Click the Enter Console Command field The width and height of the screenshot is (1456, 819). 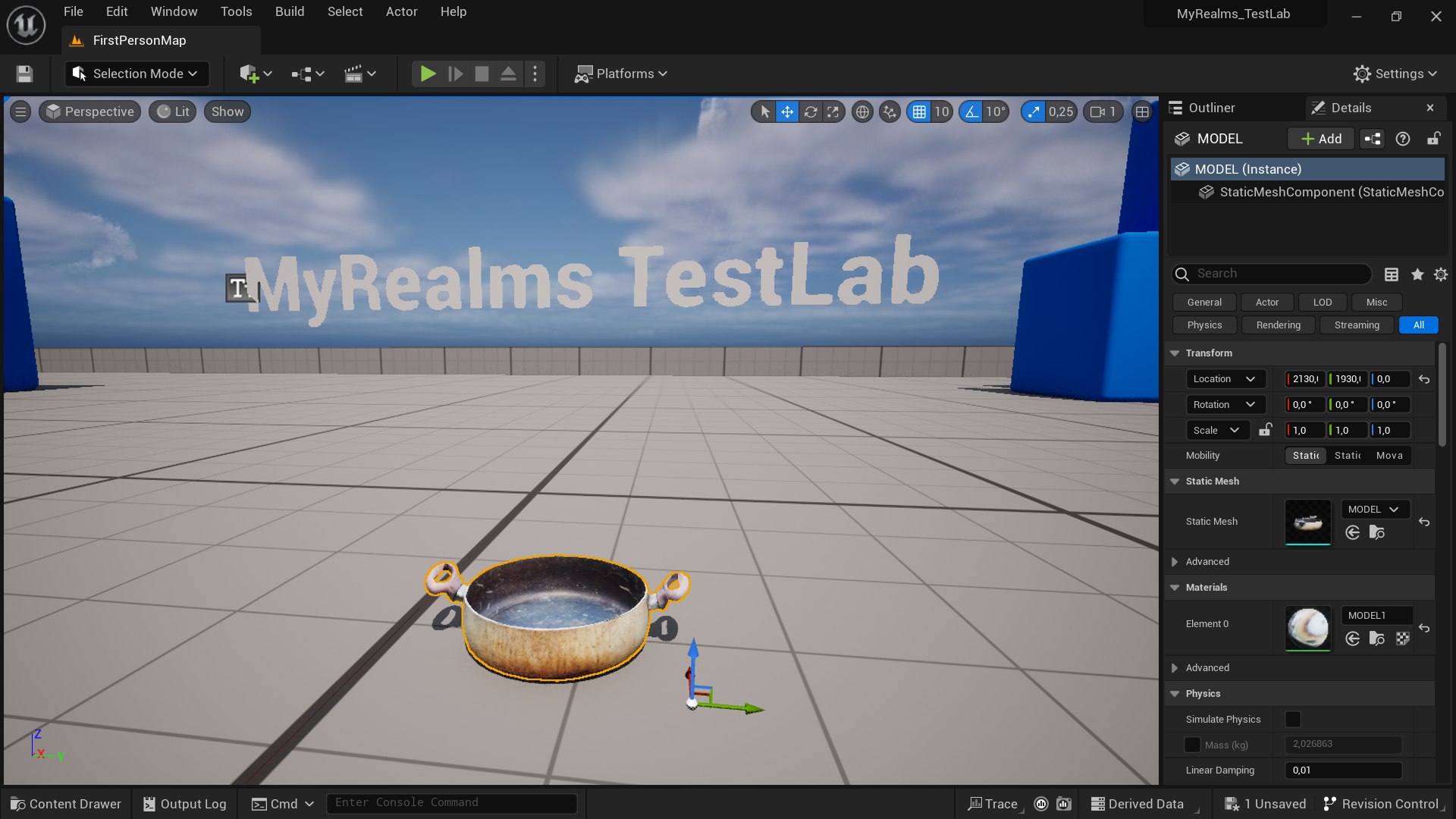point(451,802)
